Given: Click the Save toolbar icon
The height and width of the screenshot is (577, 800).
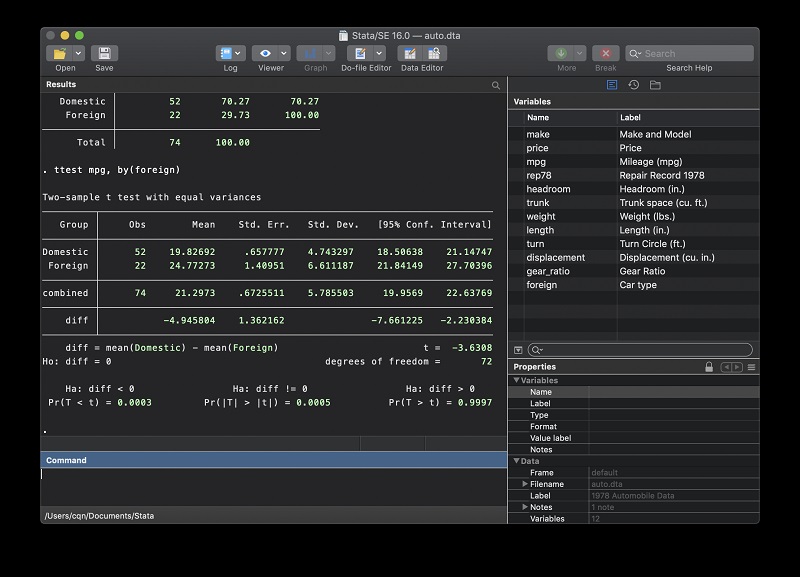Looking at the screenshot, I should pos(104,53).
